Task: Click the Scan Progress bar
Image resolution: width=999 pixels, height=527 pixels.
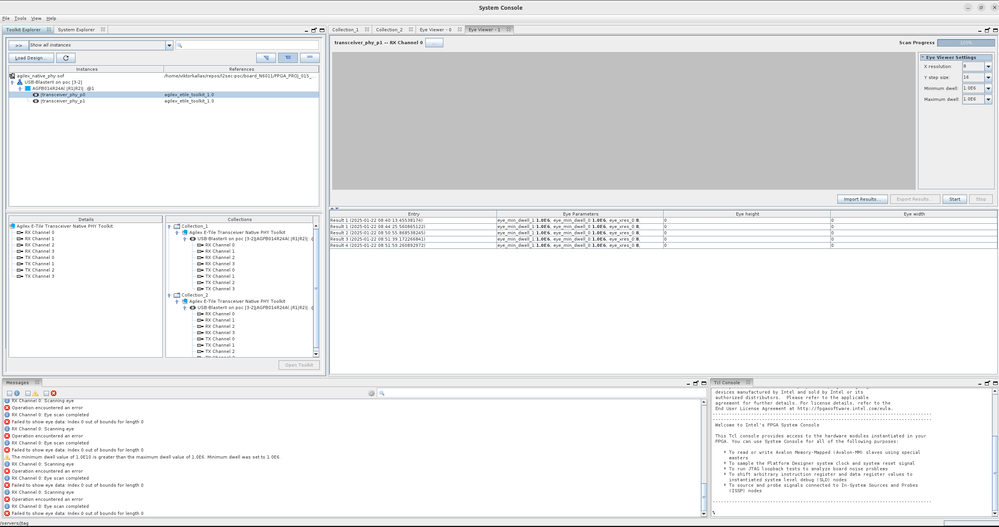Action: click(965, 43)
